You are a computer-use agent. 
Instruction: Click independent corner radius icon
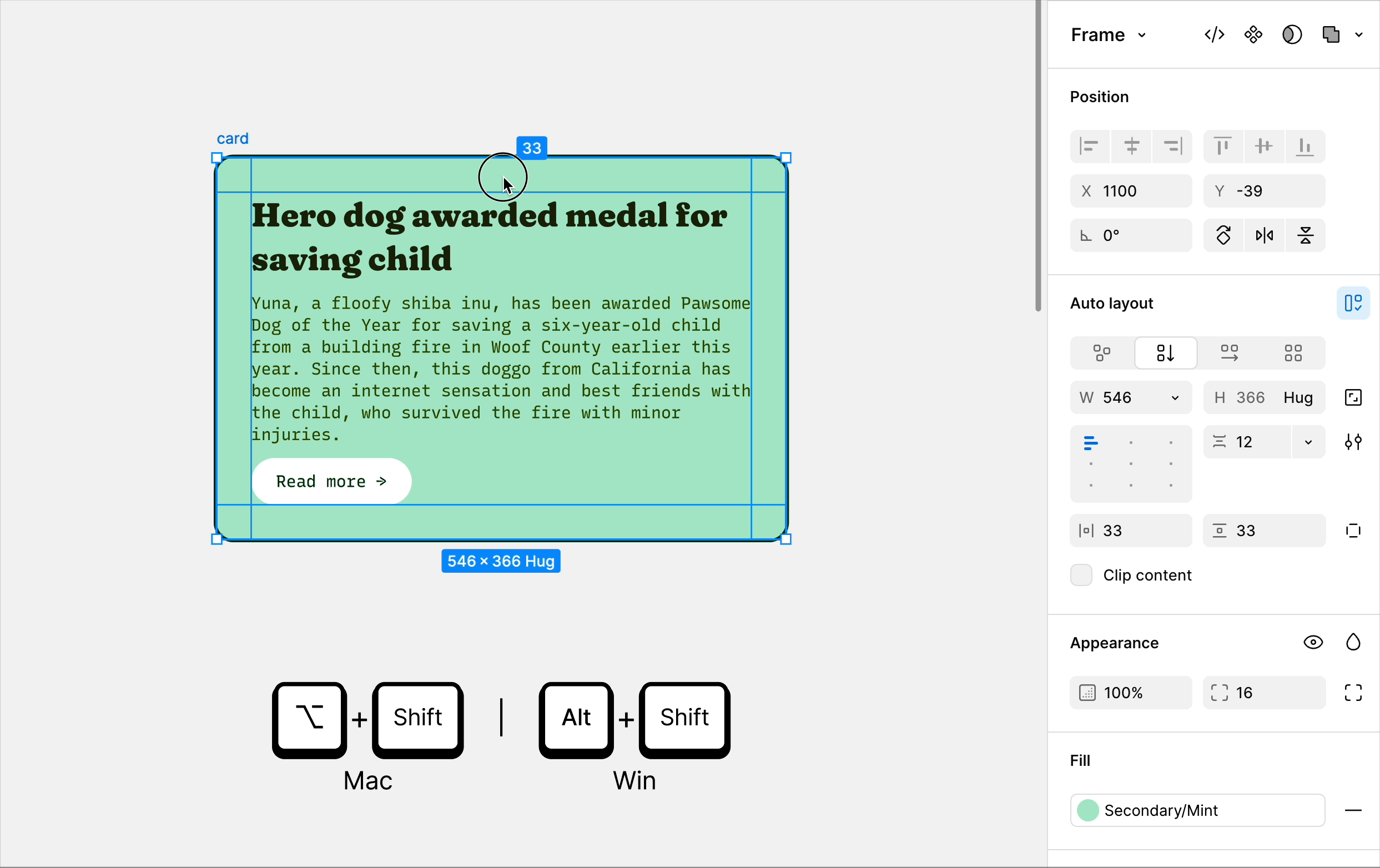click(1353, 693)
